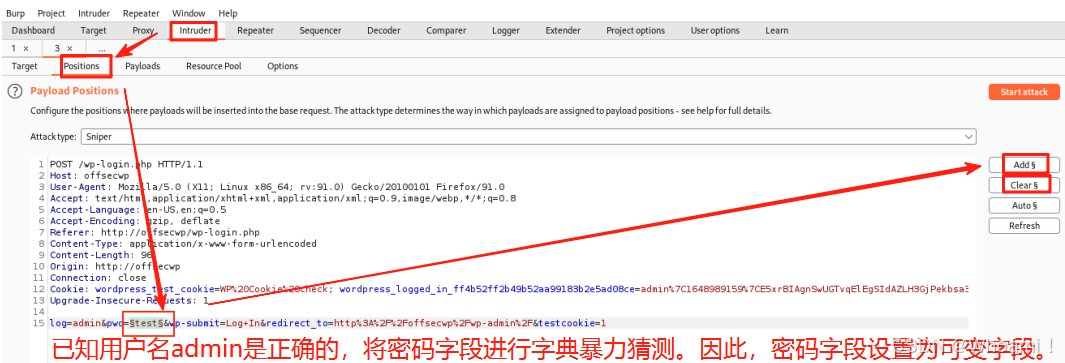Switch to the Repeater tool tab
This screenshot has height=363, width=1065.
click(255, 31)
